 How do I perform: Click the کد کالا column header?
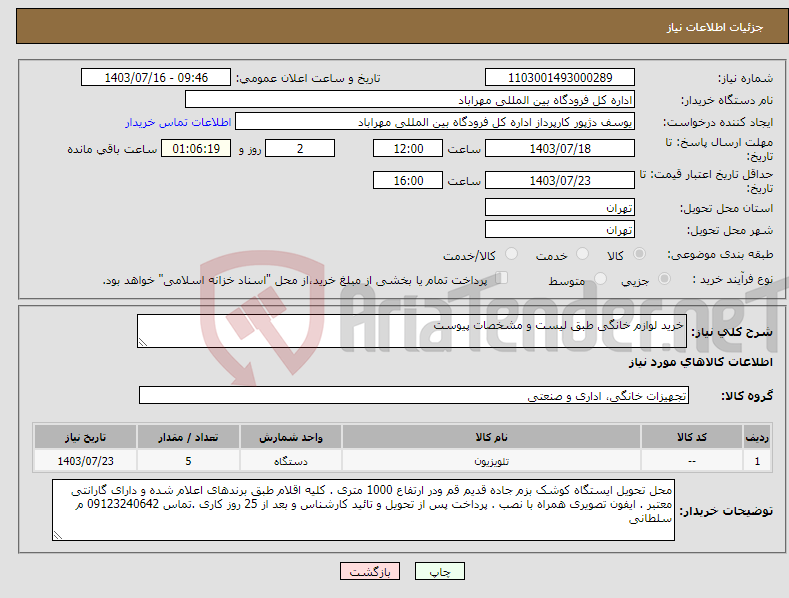(x=692, y=437)
